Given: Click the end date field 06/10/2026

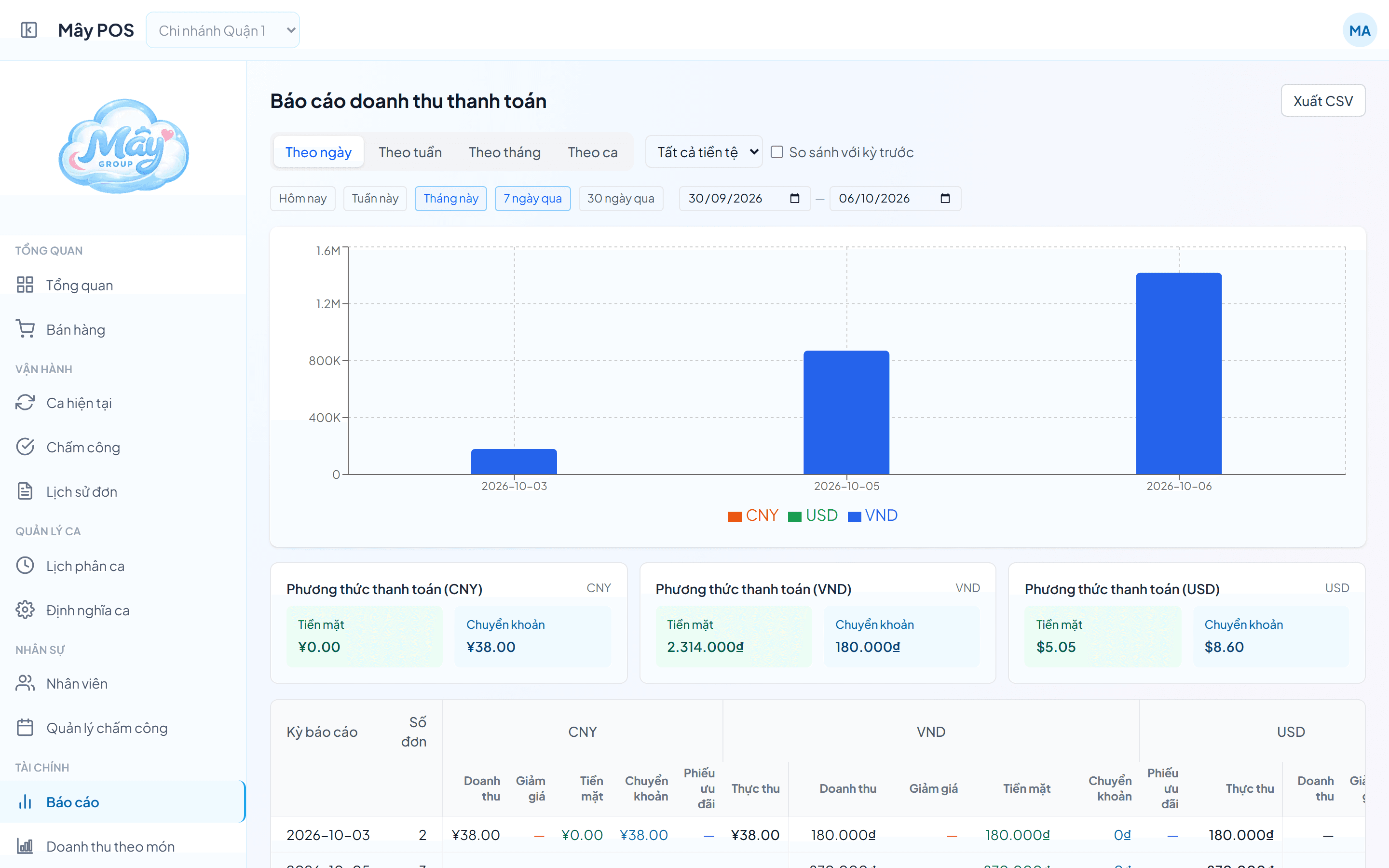Looking at the screenshot, I should [x=895, y=199].
